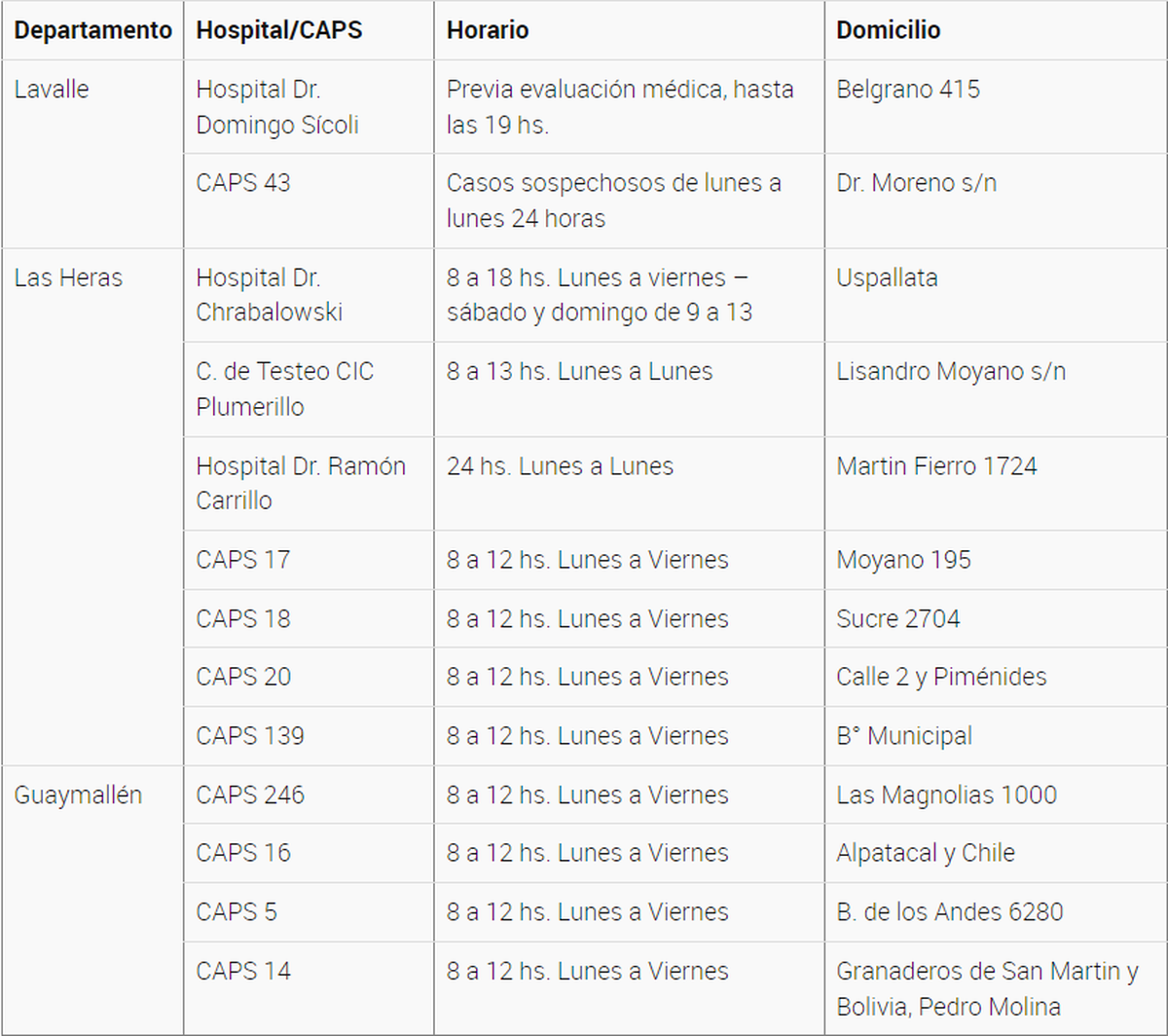Click the CAPS 43 cell
The width and height of the screenshot is (1168, 1036).
(243, 183)
